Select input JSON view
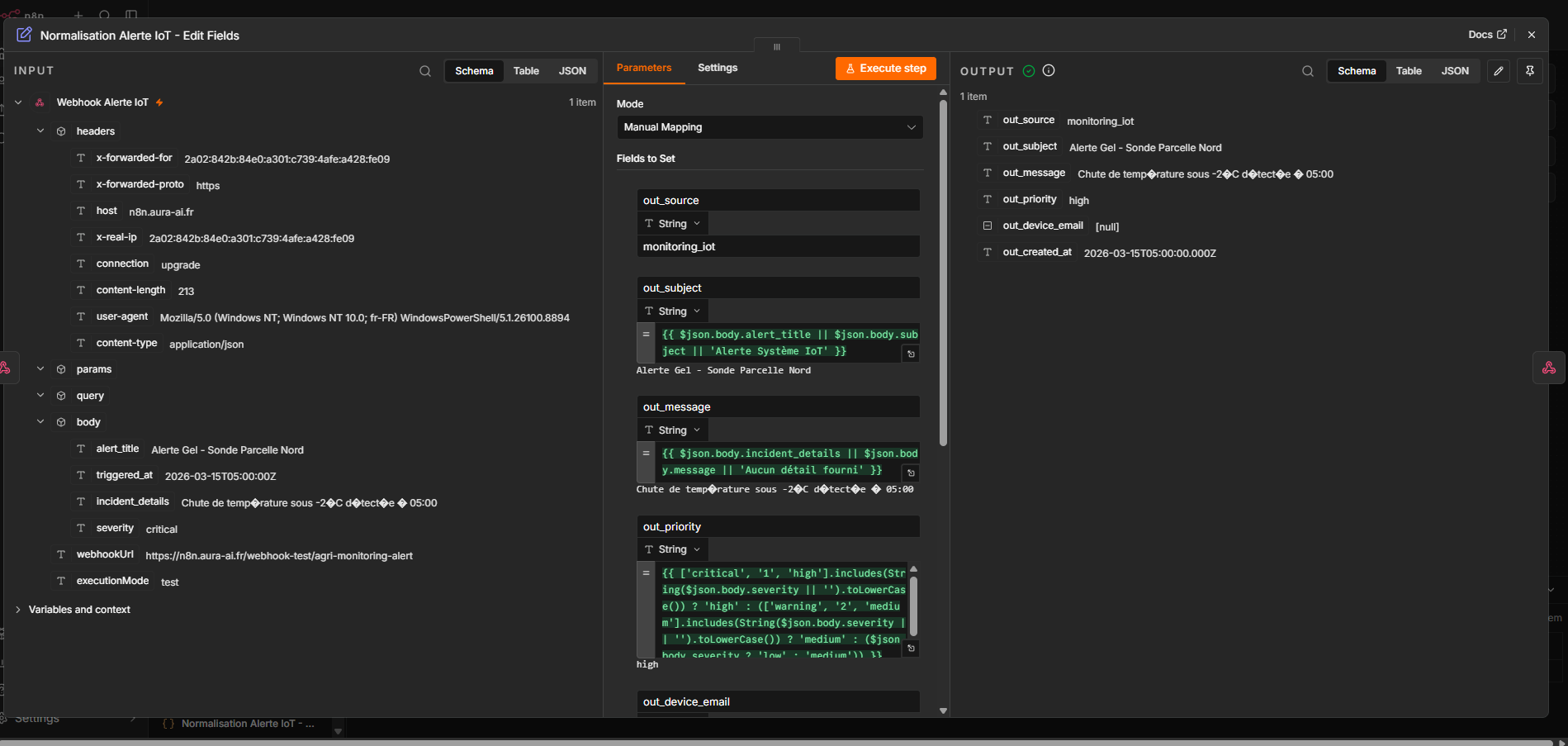This screenshot has height=746, width=1568. 572,71
